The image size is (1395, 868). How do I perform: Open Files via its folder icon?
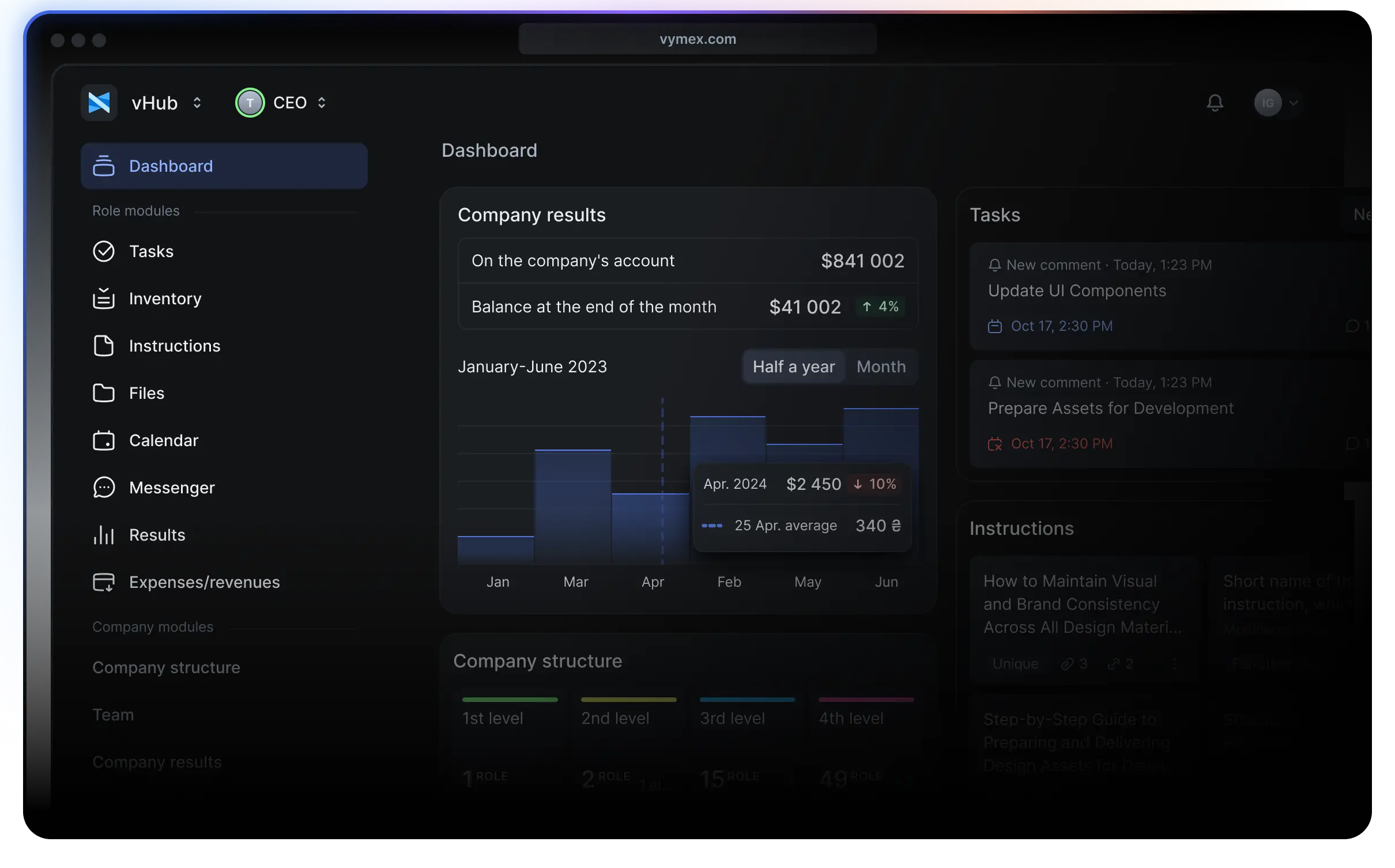[x=104, y=393]
